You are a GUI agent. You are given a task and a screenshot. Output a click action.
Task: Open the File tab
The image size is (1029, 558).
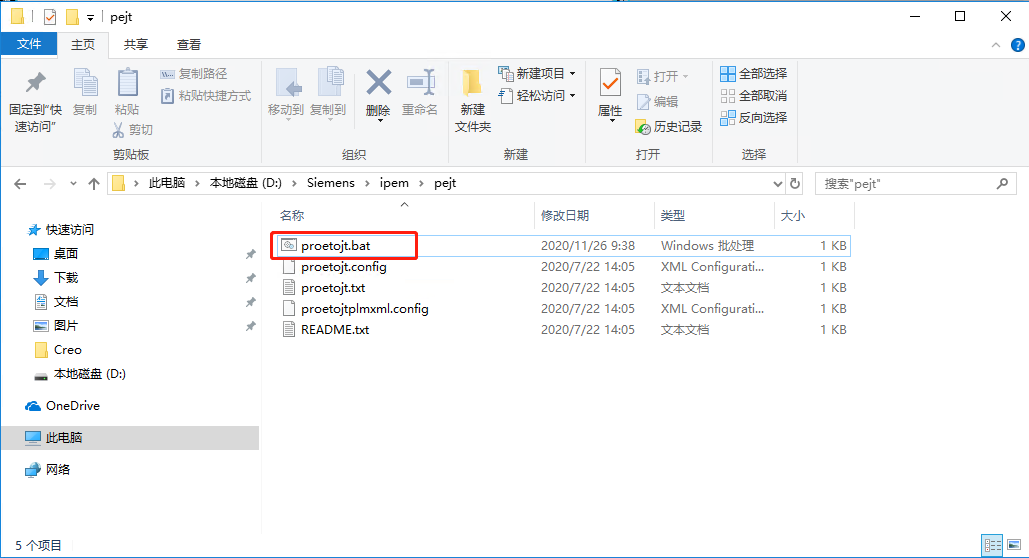29,44
